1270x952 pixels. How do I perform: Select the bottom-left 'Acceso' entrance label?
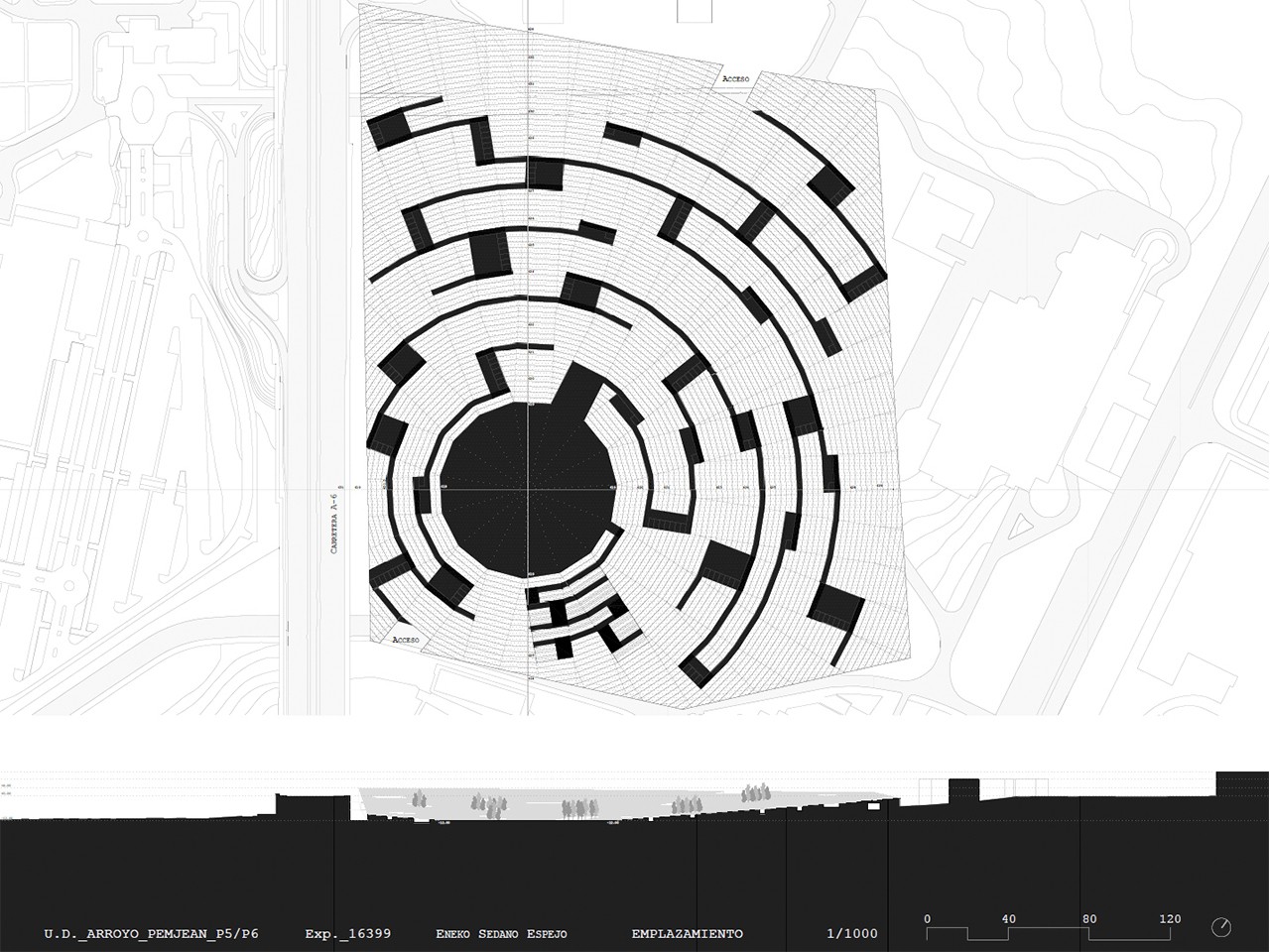tap(406, 640)
